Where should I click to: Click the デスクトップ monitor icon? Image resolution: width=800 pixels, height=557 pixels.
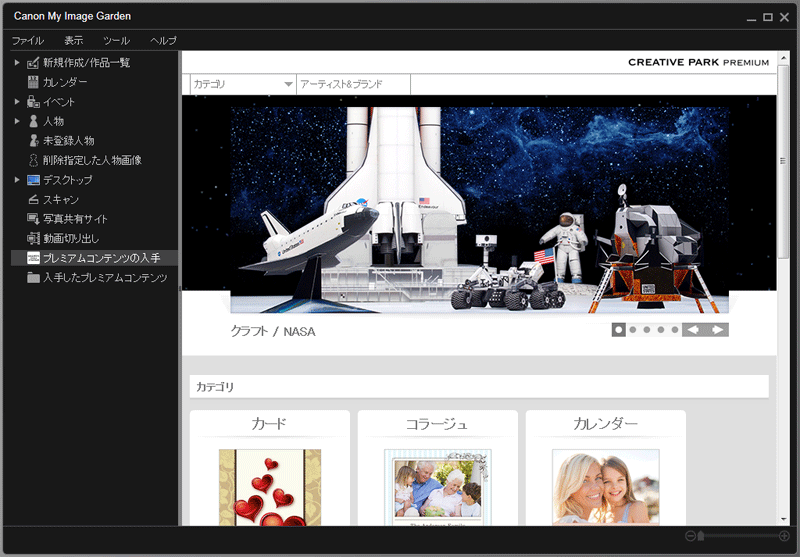click(x=33, y=180)
